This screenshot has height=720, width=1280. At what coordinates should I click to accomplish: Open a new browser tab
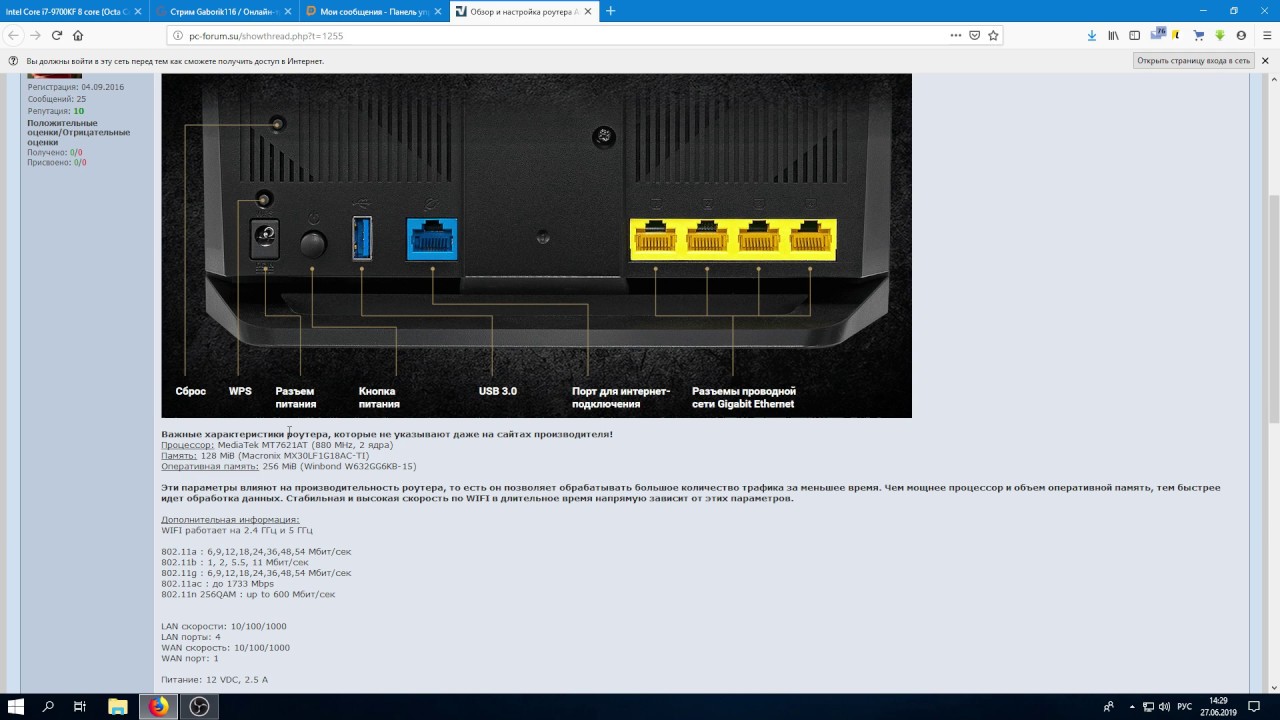(x=610, y=11)
